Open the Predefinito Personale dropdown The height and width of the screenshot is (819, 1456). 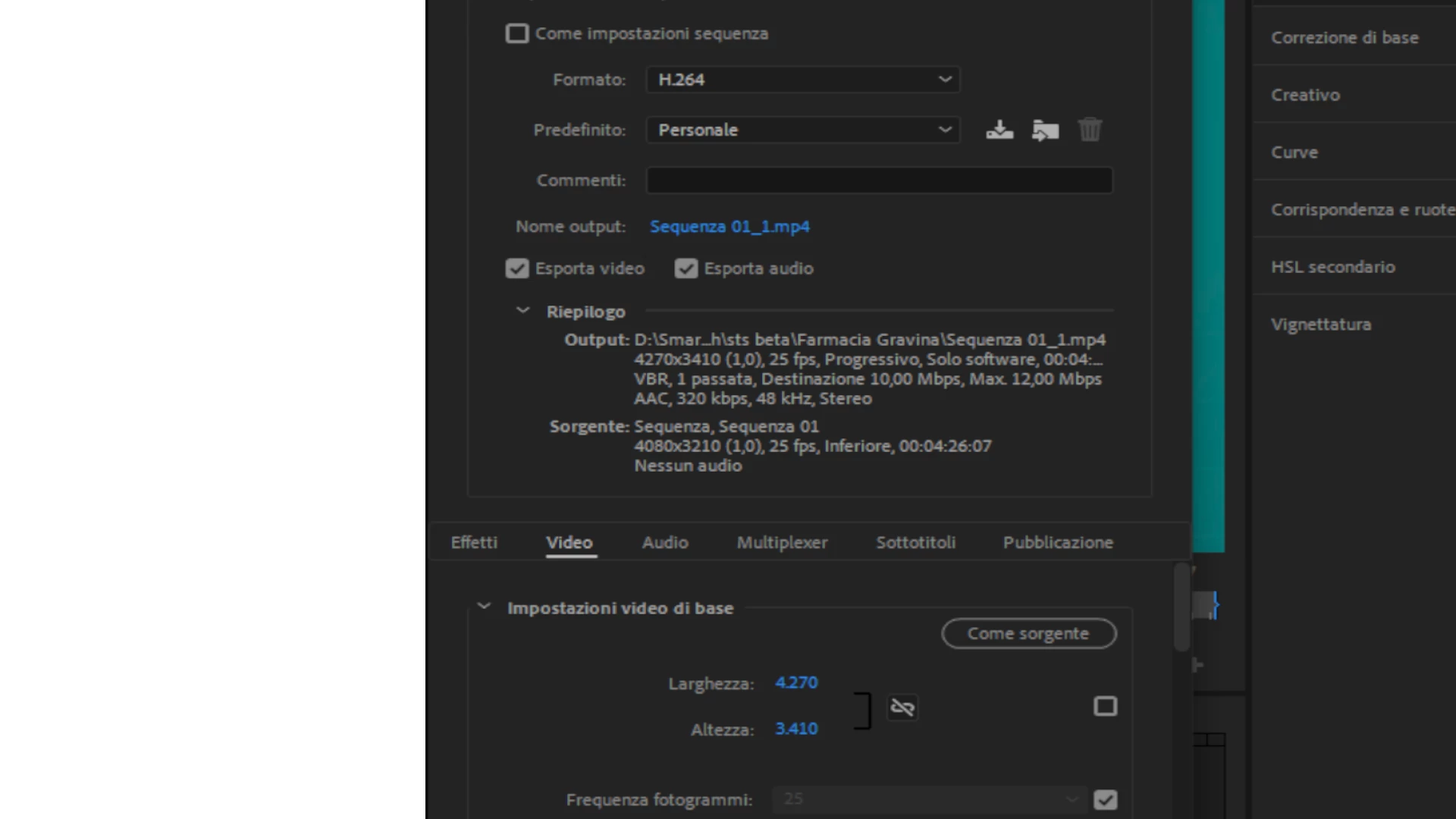pos(803,130)
